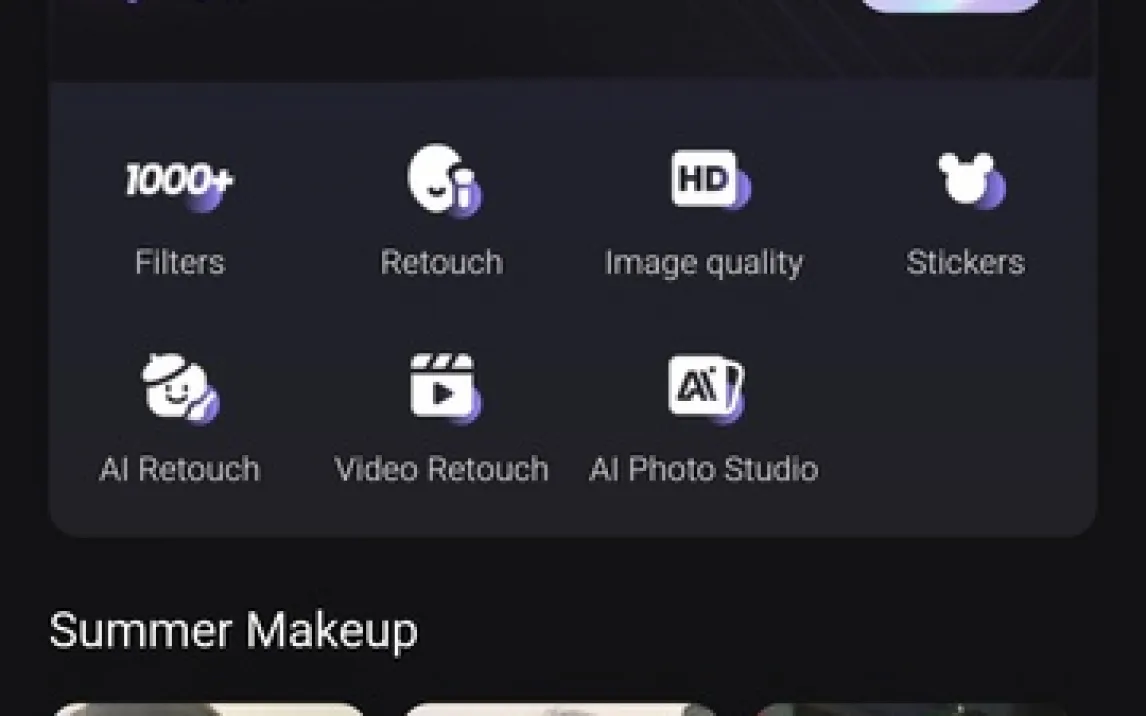Viewport: 1146px width, 716px height.
Task: Click the Retouch text label
Action: [x=442, y=263]
